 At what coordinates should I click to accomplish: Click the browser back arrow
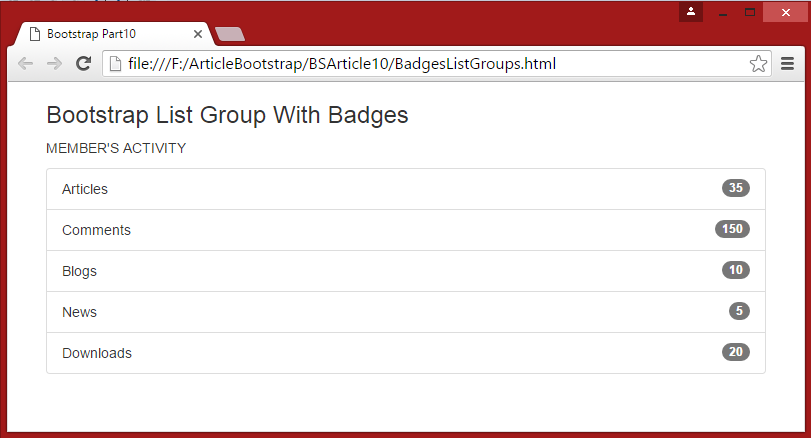(25, 64)
